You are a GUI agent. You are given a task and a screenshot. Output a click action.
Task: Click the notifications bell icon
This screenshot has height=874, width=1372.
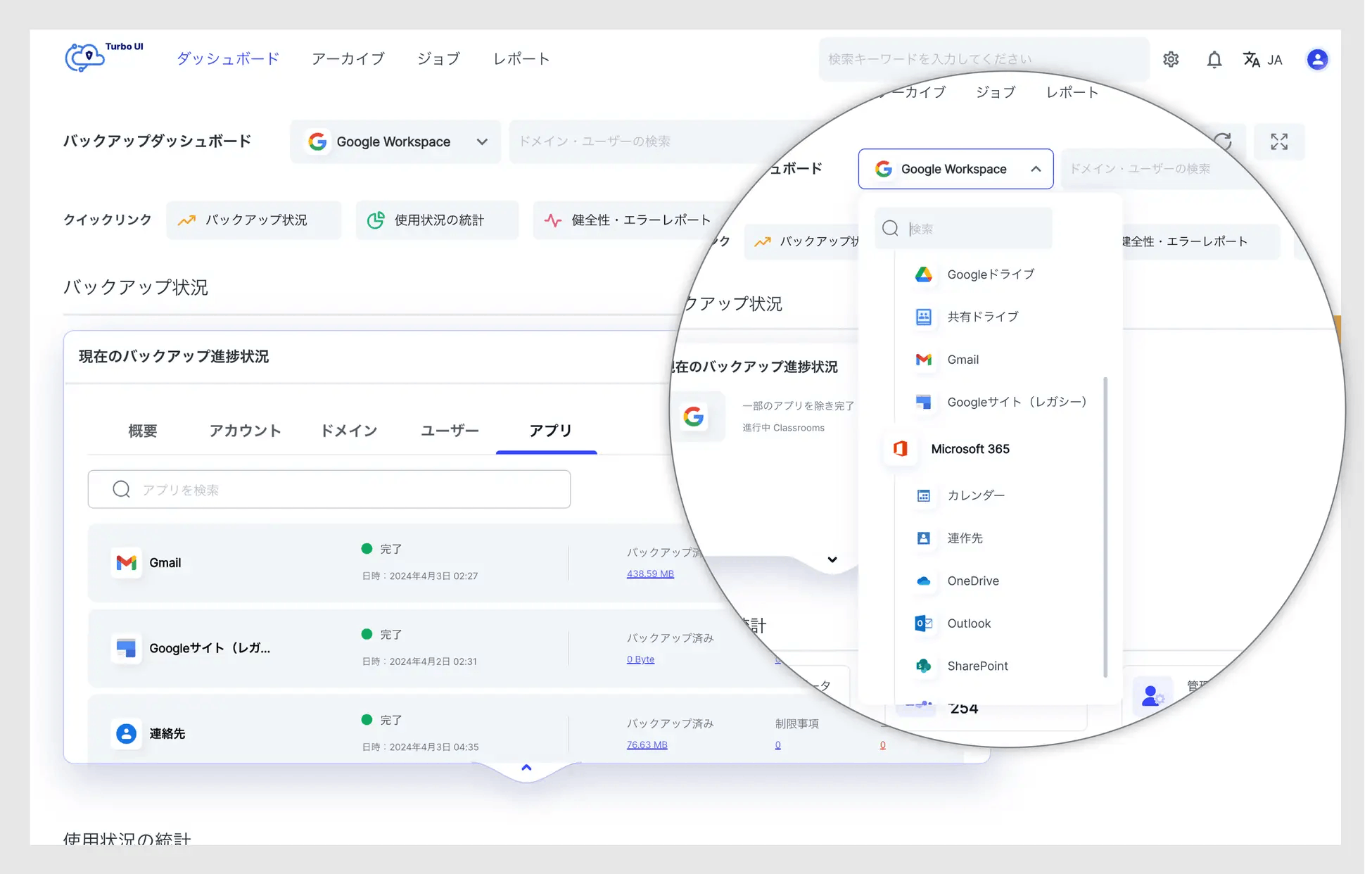click(1214, 60)
